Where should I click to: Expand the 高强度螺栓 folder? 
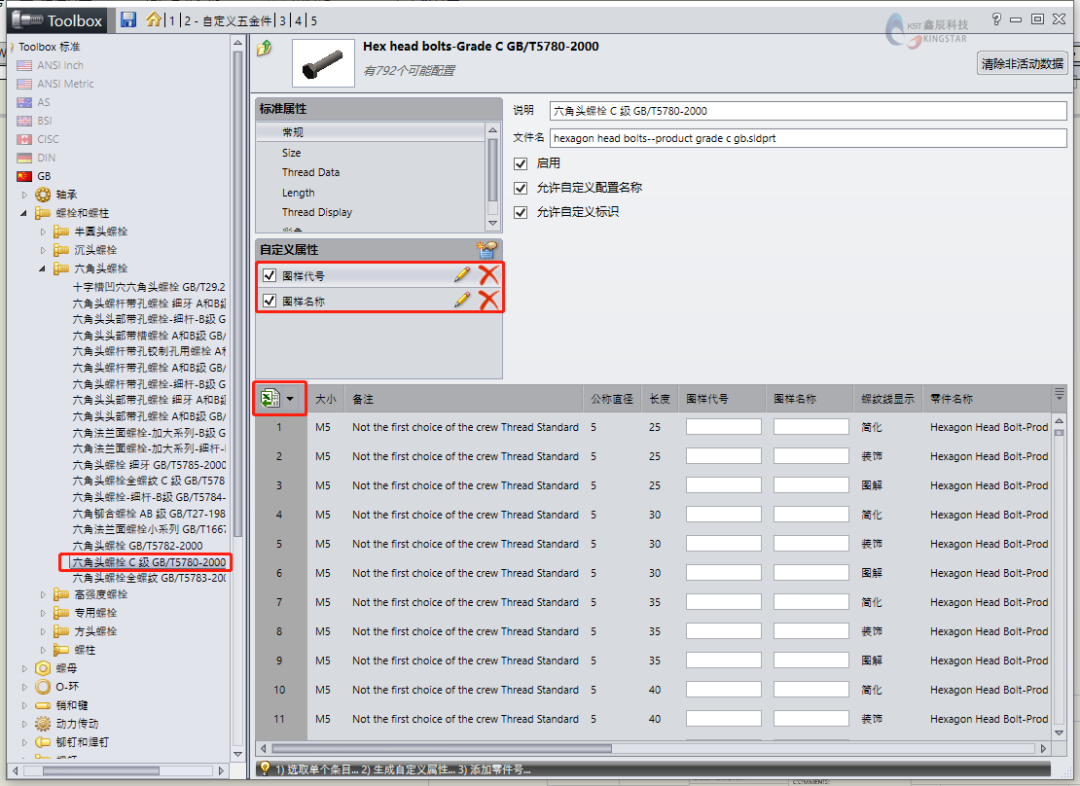[43, 594]
